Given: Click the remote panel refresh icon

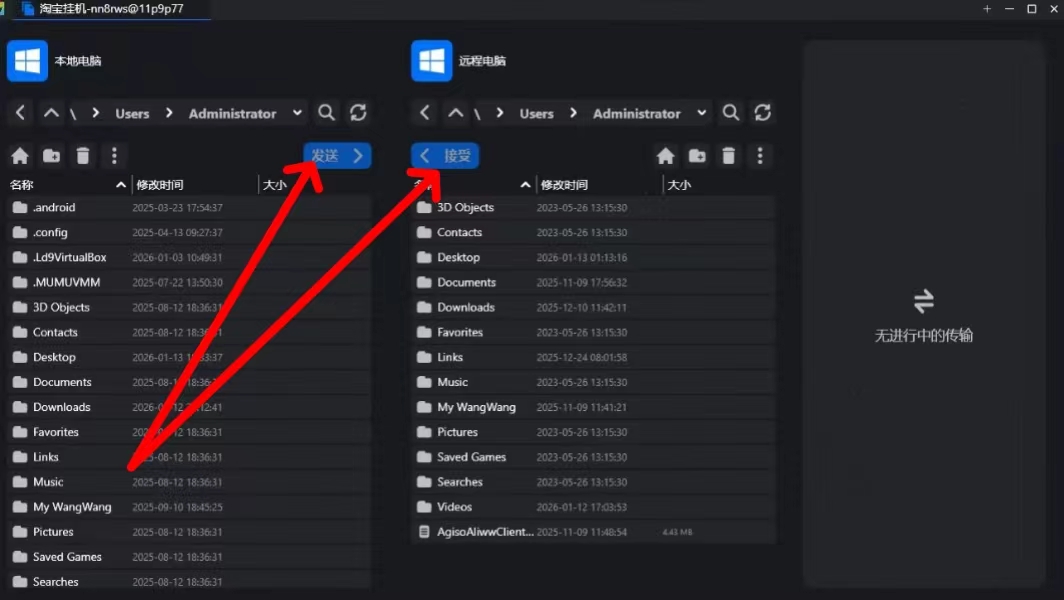Looking at the screenshot, I should [x=762, y=113].
